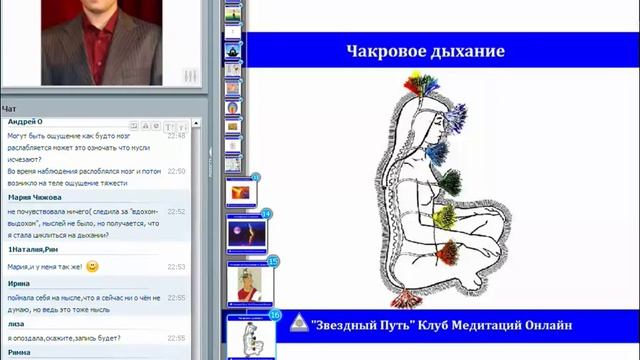The image size is (640, 360).
Task: Click the 22:52 timestamp in chat
Action: (x=176, y=211)
